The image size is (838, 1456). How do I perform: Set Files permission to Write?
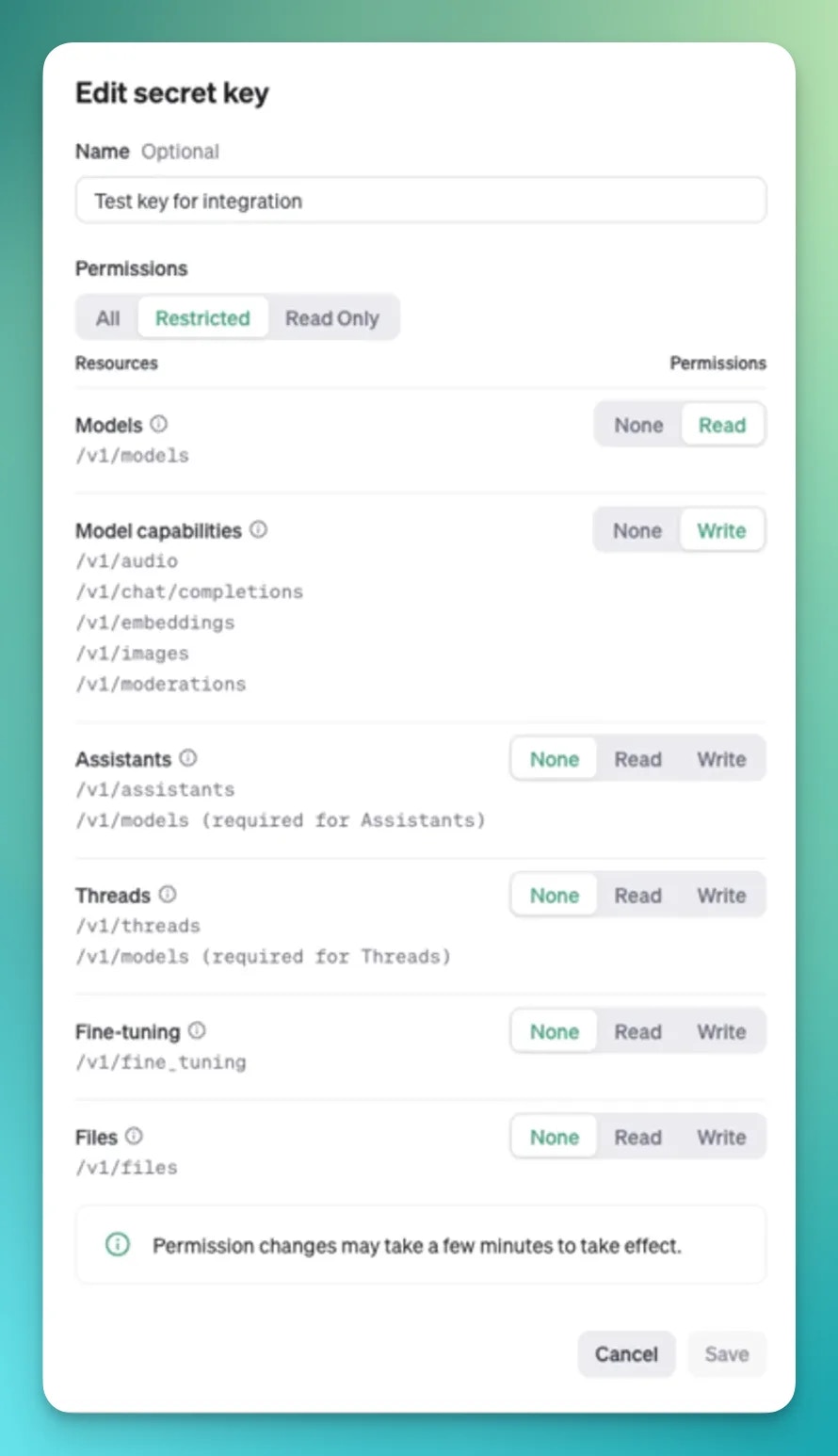coord(721,1138)
